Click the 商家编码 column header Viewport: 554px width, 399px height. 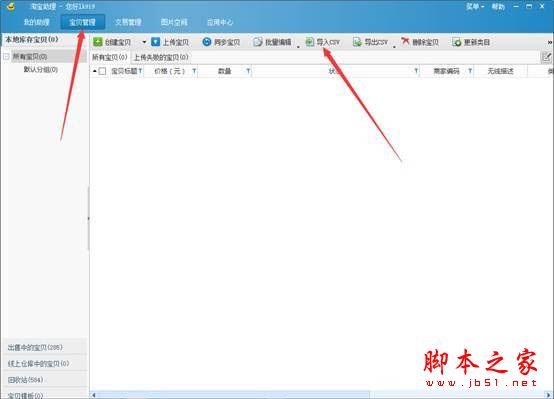click(x=447, y=71)
